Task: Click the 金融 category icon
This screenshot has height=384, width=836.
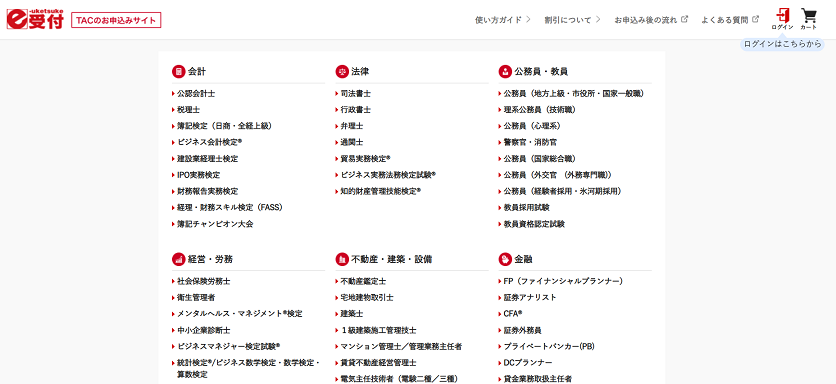Action: tap(505, 259)
